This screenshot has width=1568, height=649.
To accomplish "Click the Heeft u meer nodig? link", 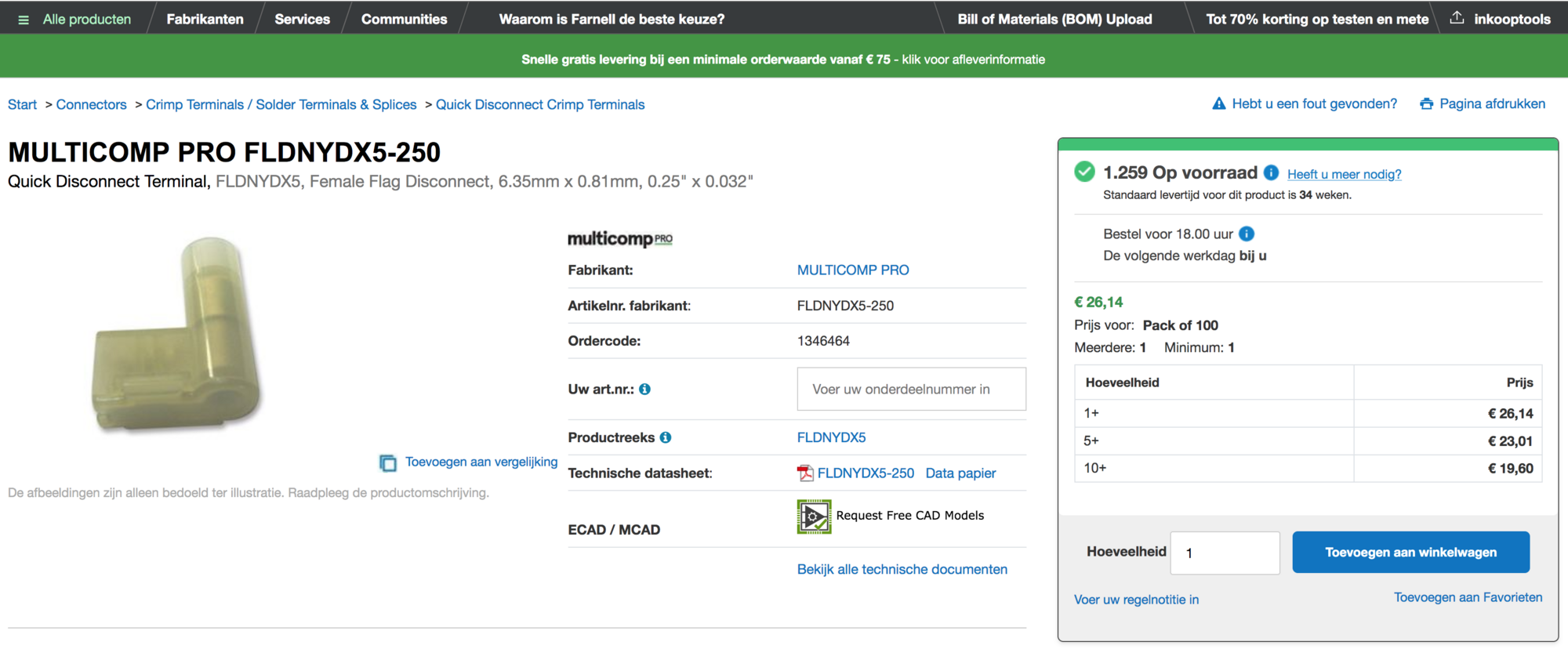I will [1345, 174].
